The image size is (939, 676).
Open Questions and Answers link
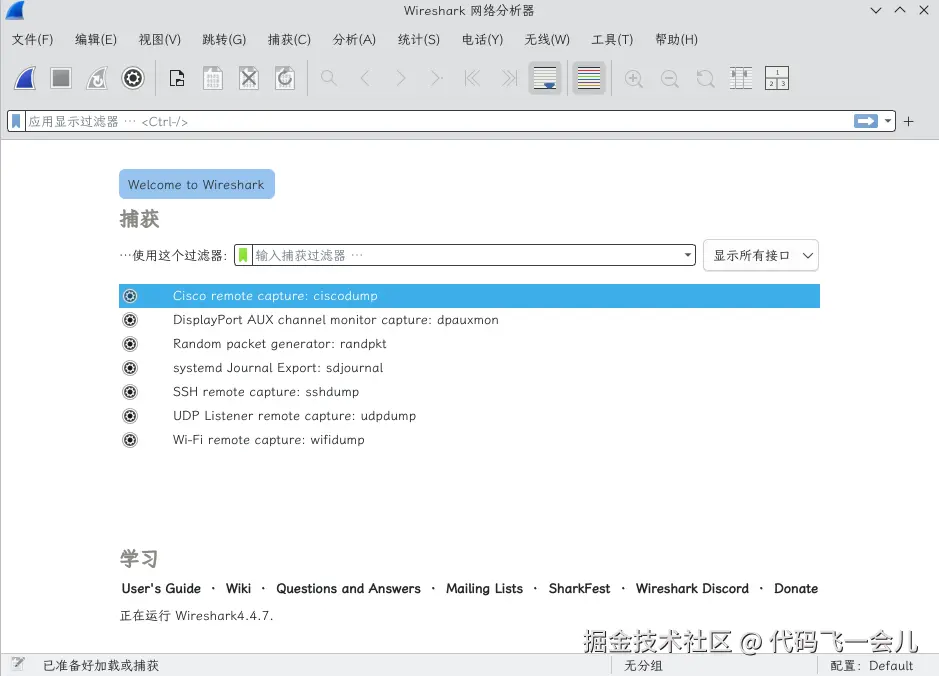pyautogui.click(x=349, y=589)
